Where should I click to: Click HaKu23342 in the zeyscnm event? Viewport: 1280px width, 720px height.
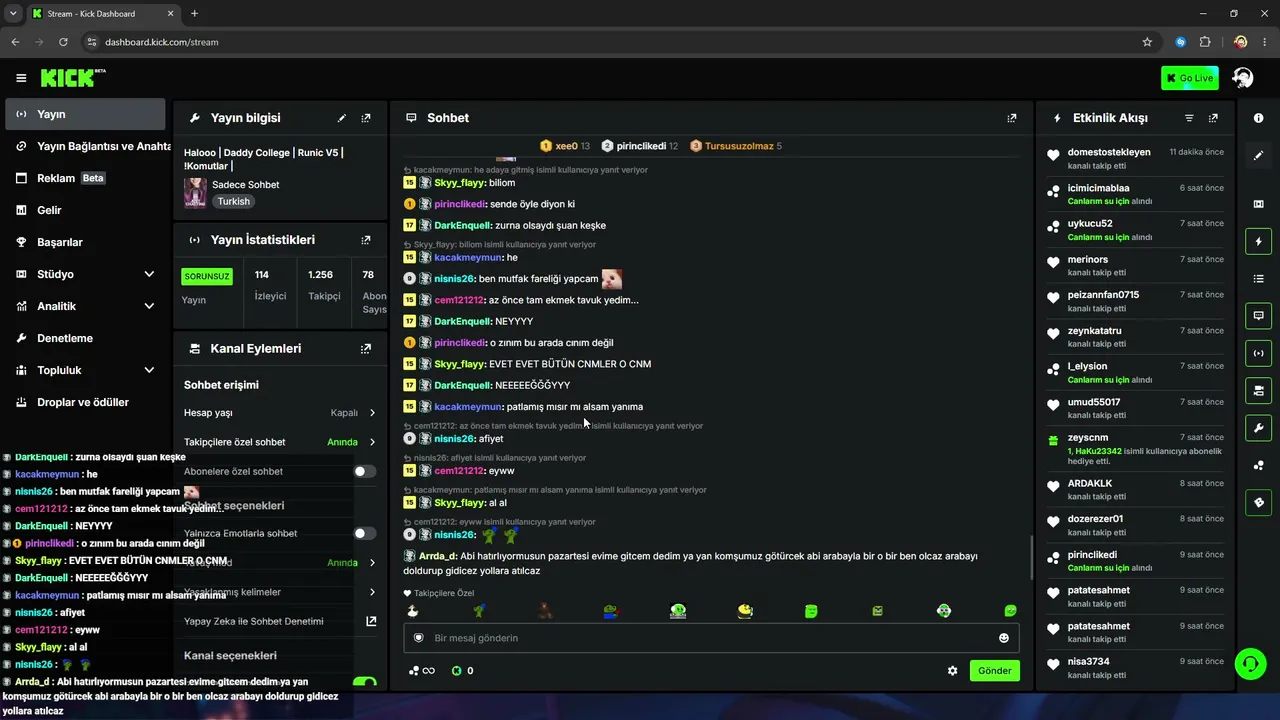point(1099,451)
